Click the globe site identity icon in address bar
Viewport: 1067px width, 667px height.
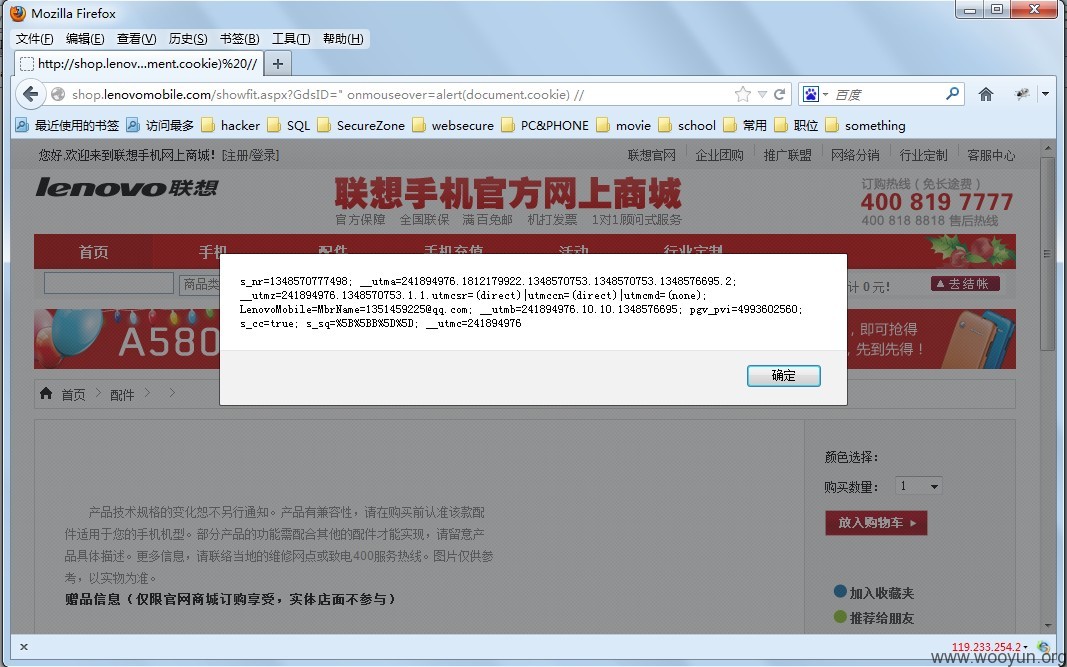tap(58, 94)
